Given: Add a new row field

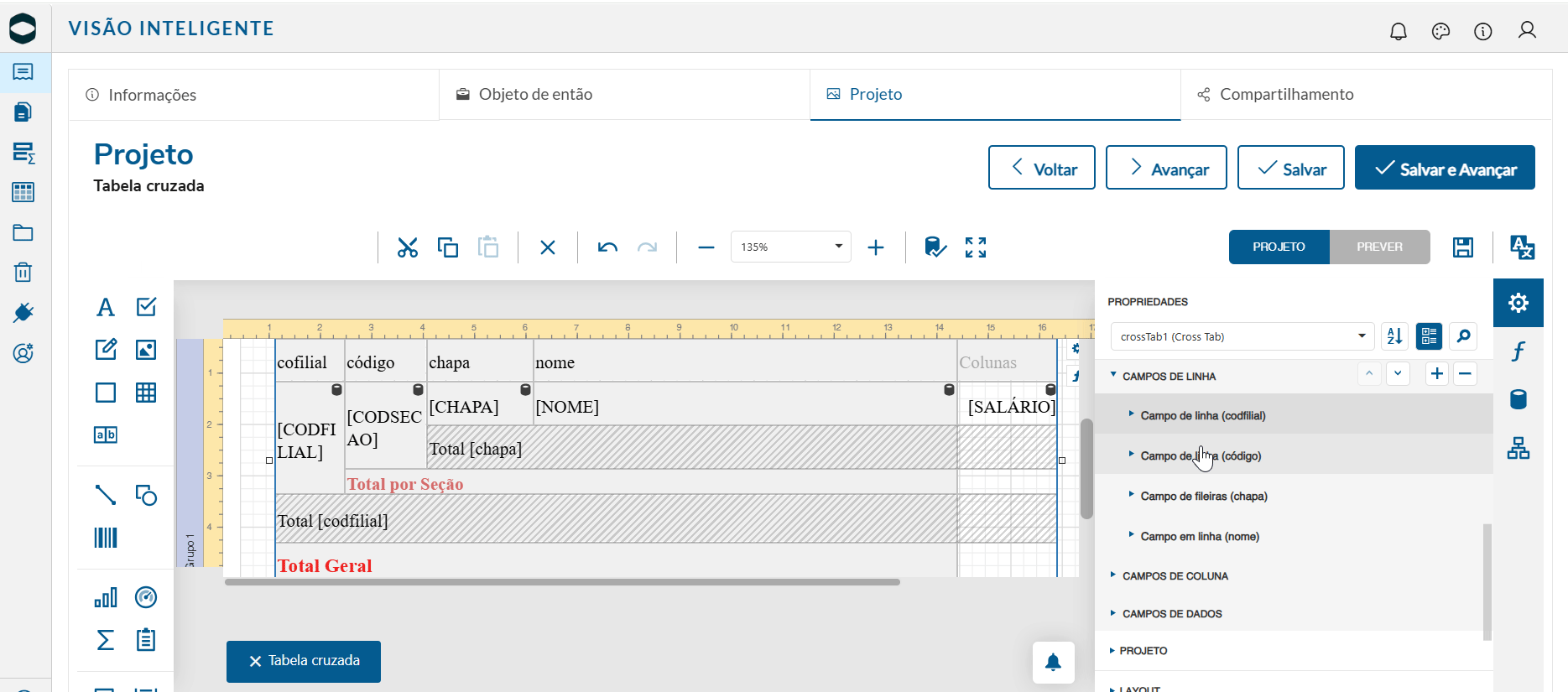Looking at the screenshot, I should click(x=1437, y=374).
